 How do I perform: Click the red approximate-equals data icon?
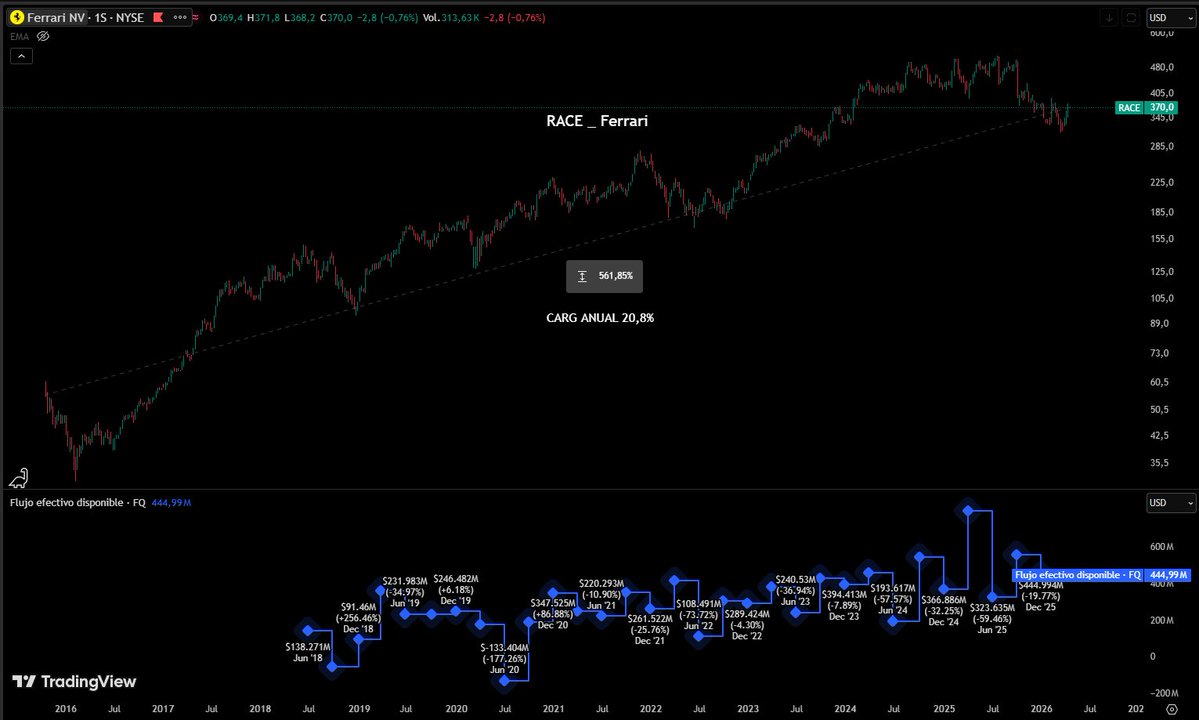click(196, 17)
